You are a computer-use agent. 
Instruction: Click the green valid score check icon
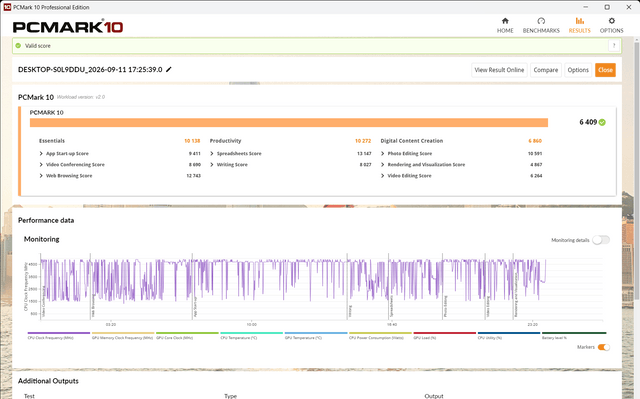[x=18, y=46]
